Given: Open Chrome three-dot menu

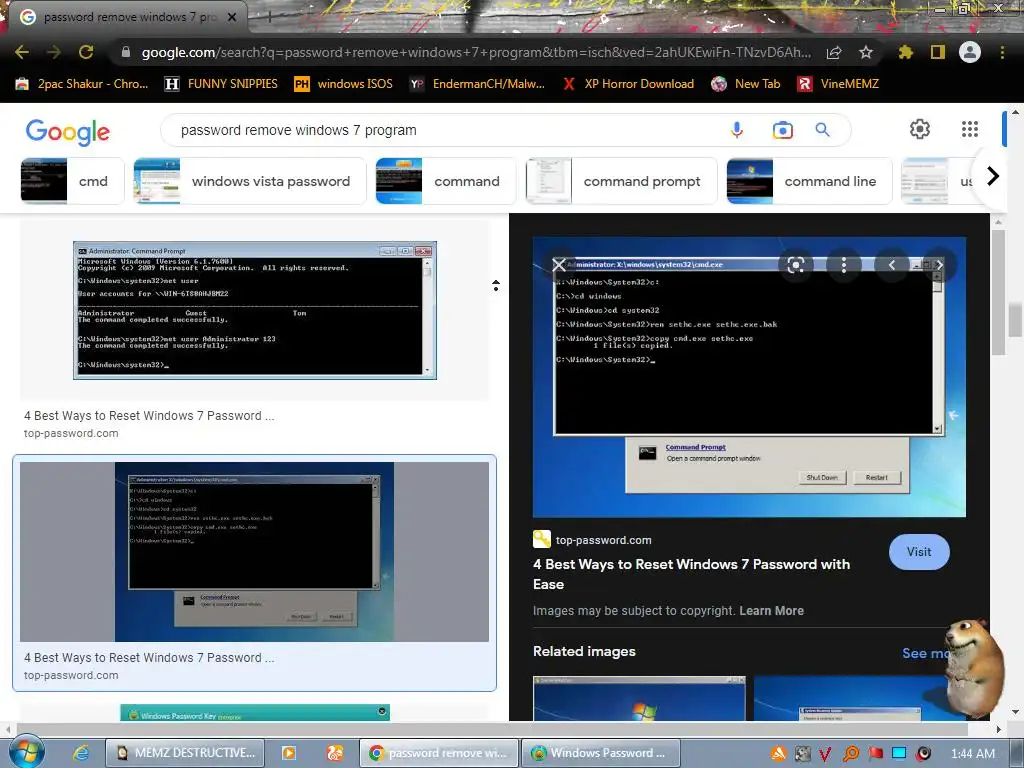Looking at the screenshot, I should click(1002, 52).
